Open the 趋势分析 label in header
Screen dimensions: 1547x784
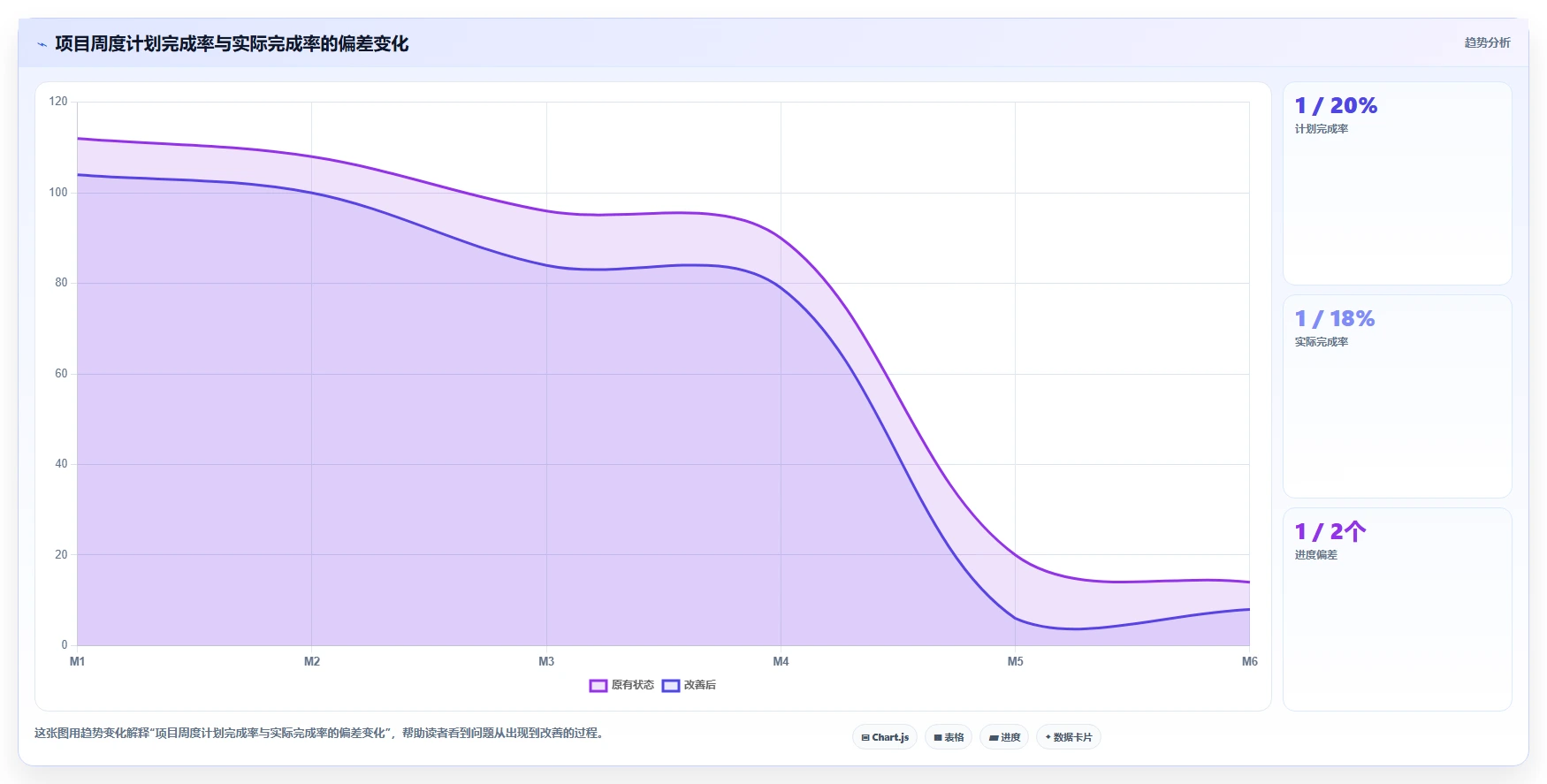pyautogui.click(x=1487, y=42)
